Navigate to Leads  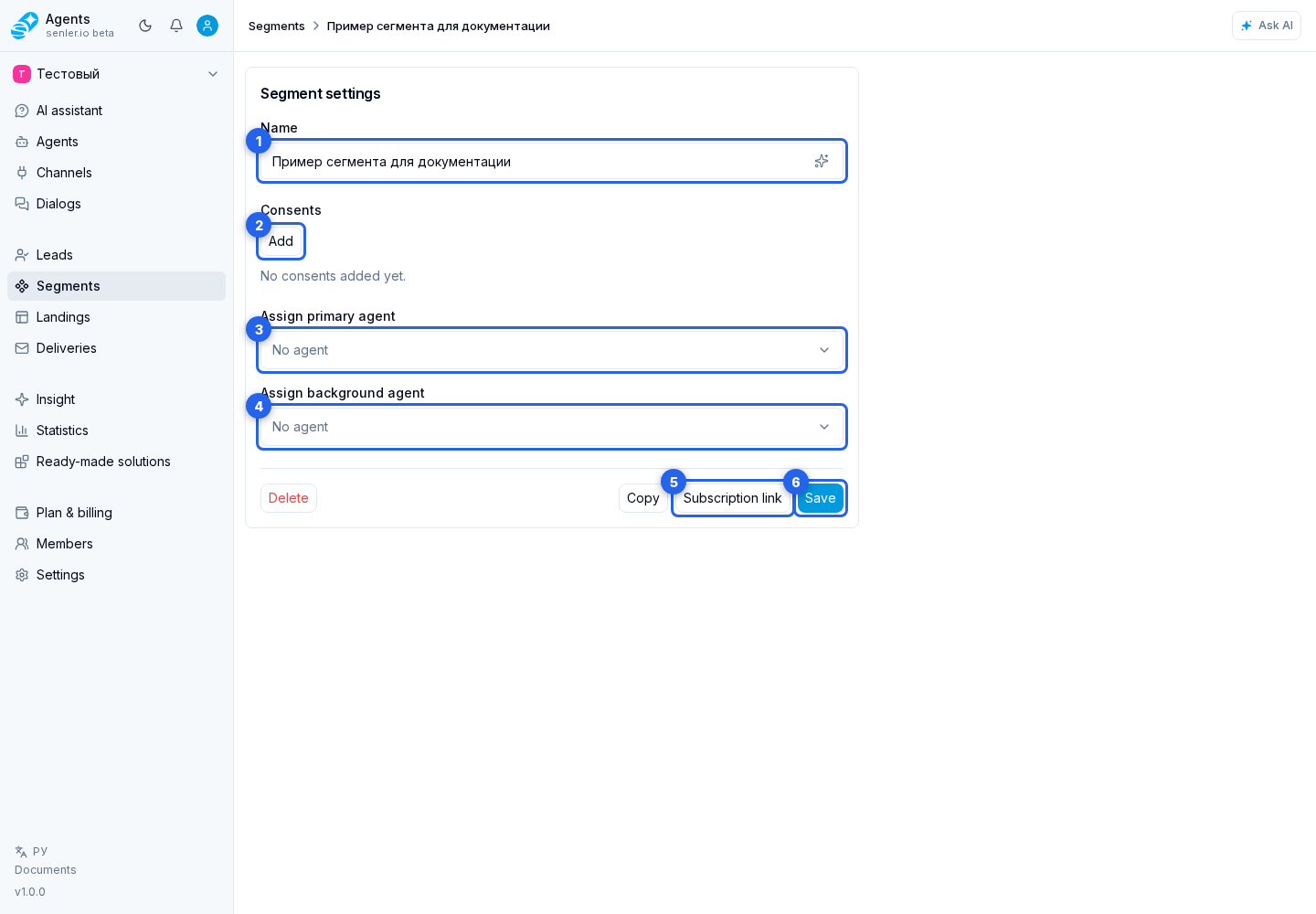click(116, 255)
